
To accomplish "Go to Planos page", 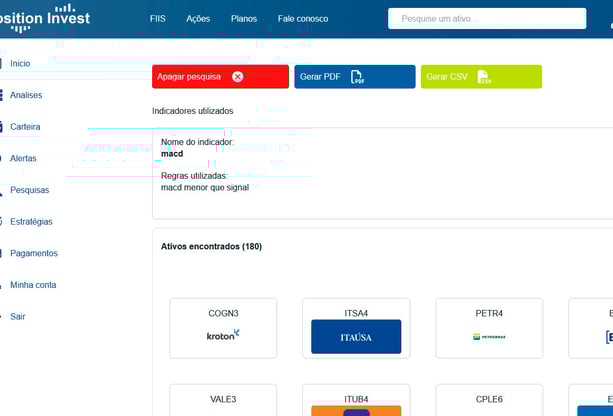I will (x=244, y=19).
